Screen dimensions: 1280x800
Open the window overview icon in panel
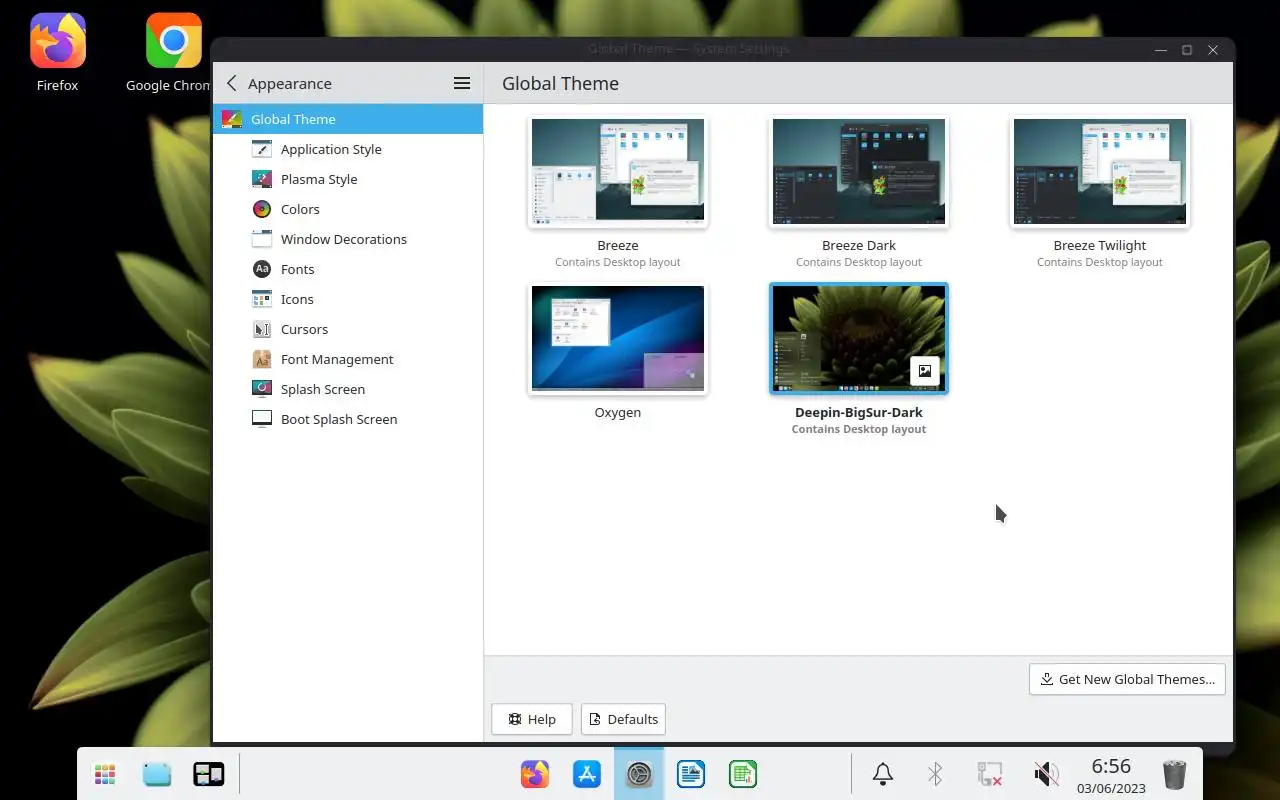pos(209,774)
